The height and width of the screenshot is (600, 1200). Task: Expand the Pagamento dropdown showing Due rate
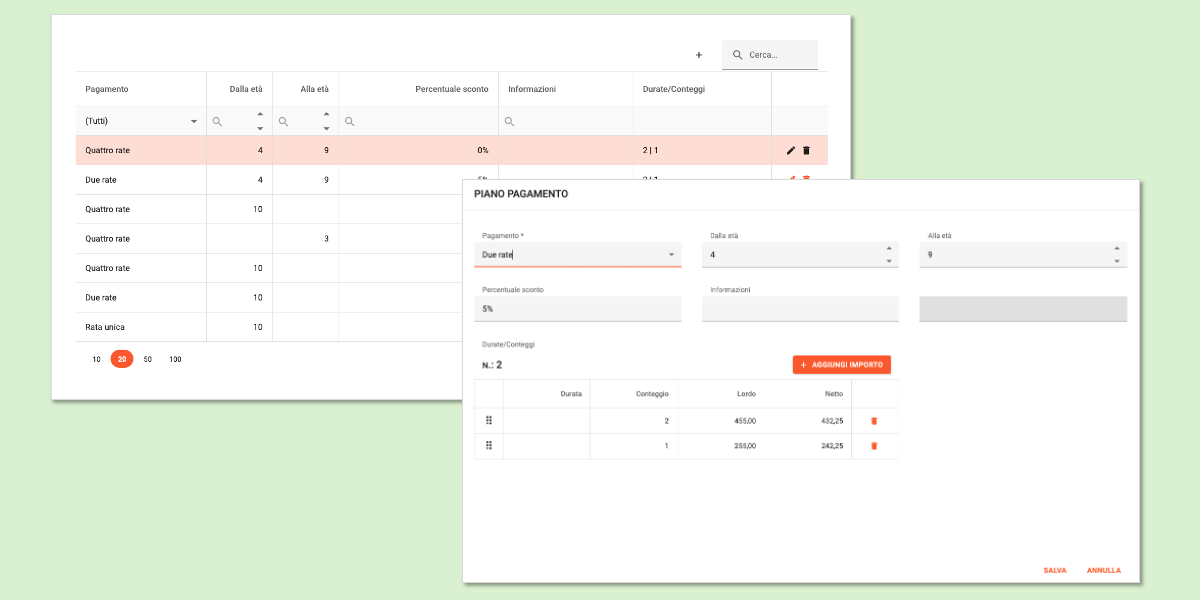[671, 255]
